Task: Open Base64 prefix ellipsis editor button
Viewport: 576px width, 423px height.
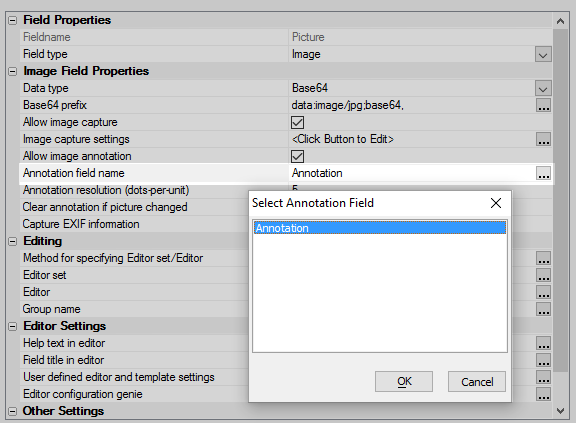Action: (x=543, y=105)
